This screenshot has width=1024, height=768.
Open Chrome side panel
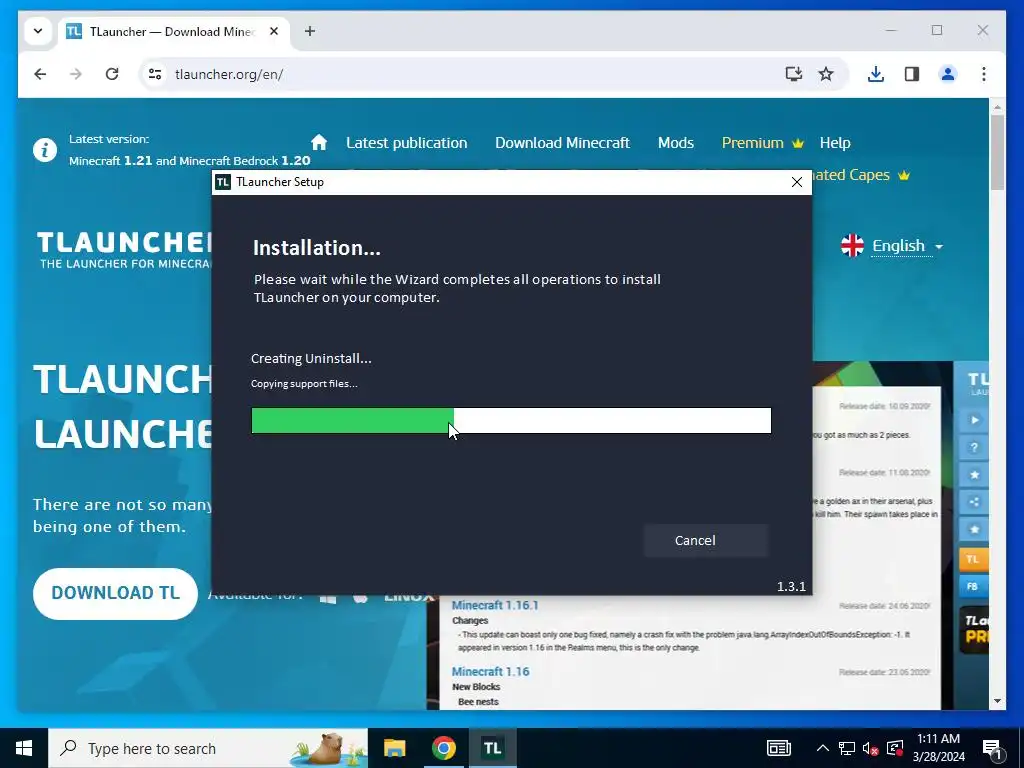click(912, 74)
